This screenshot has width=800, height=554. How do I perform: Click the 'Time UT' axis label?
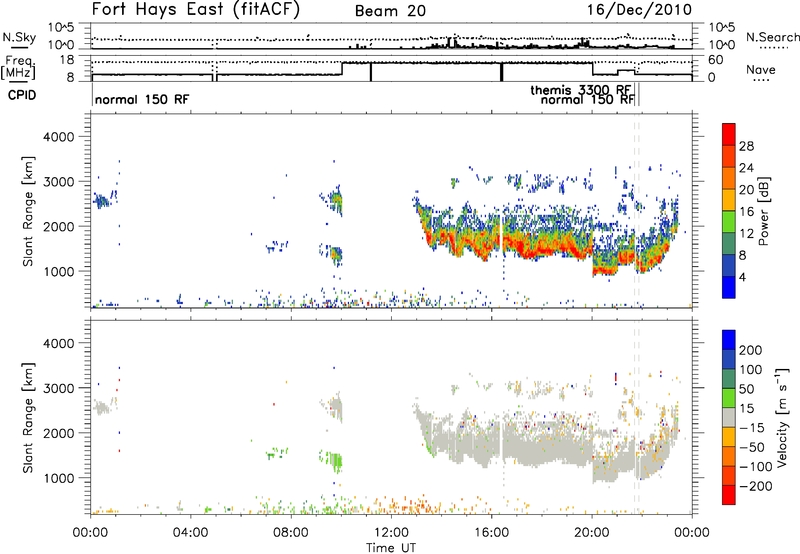pyautogui.click(x=391, y=548)
